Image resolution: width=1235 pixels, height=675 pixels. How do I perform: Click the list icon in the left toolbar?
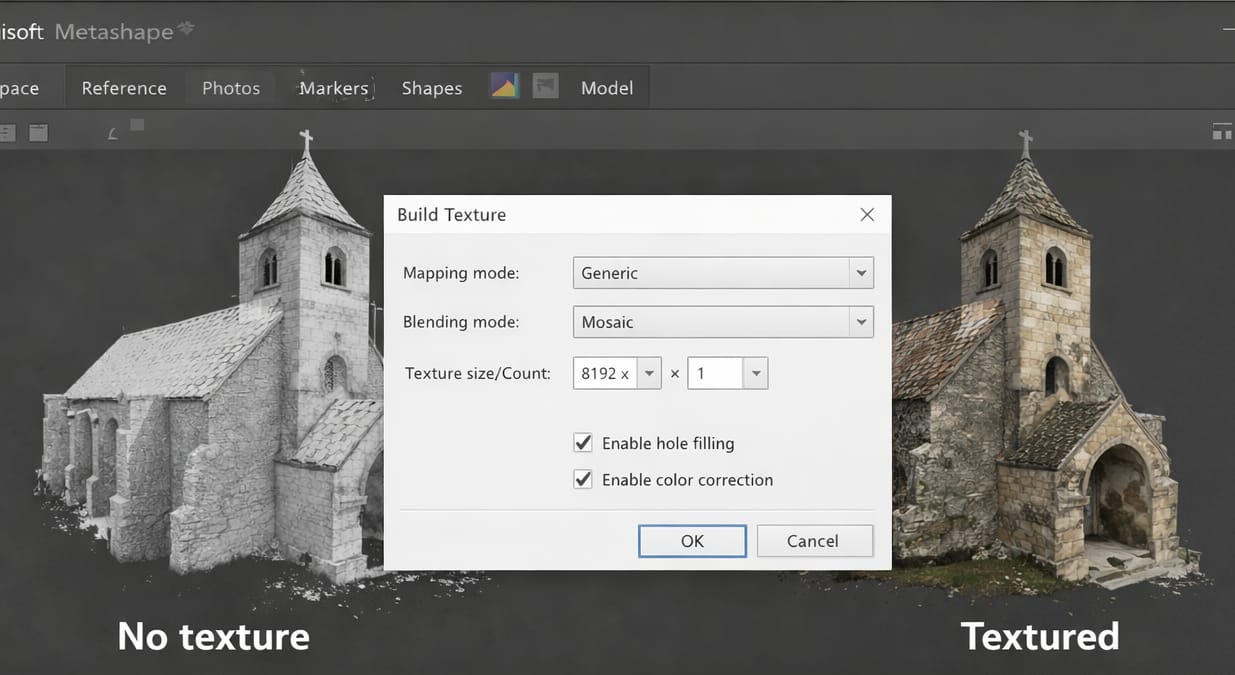6,132
